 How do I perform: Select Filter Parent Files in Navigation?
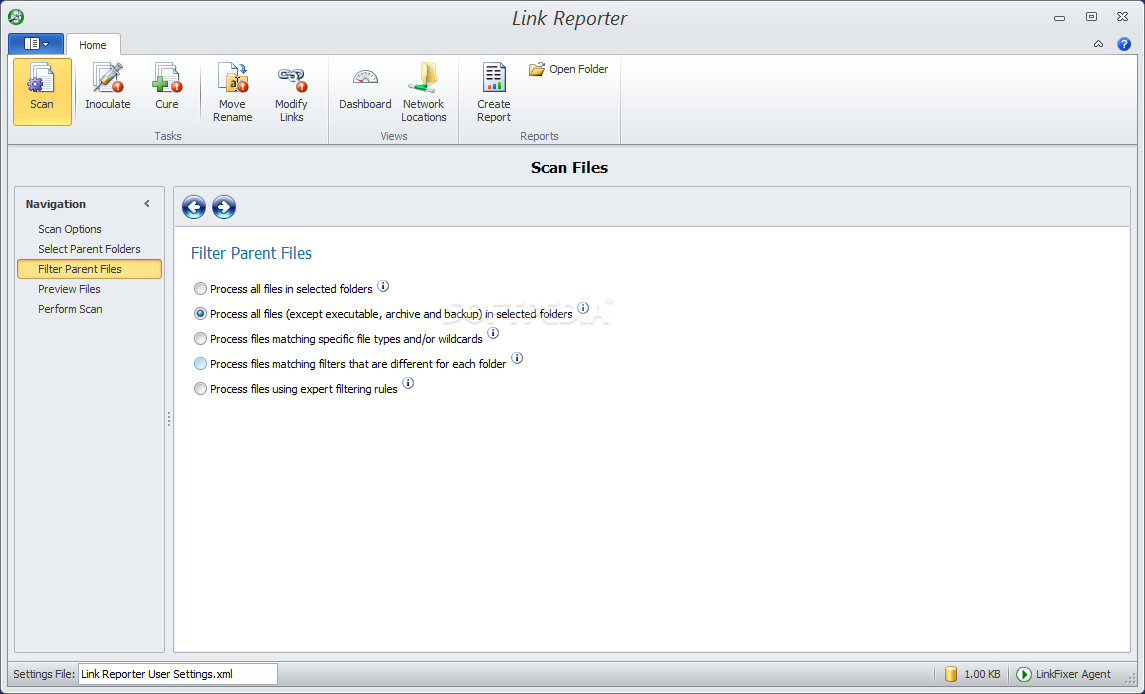(x=89, y=269)
